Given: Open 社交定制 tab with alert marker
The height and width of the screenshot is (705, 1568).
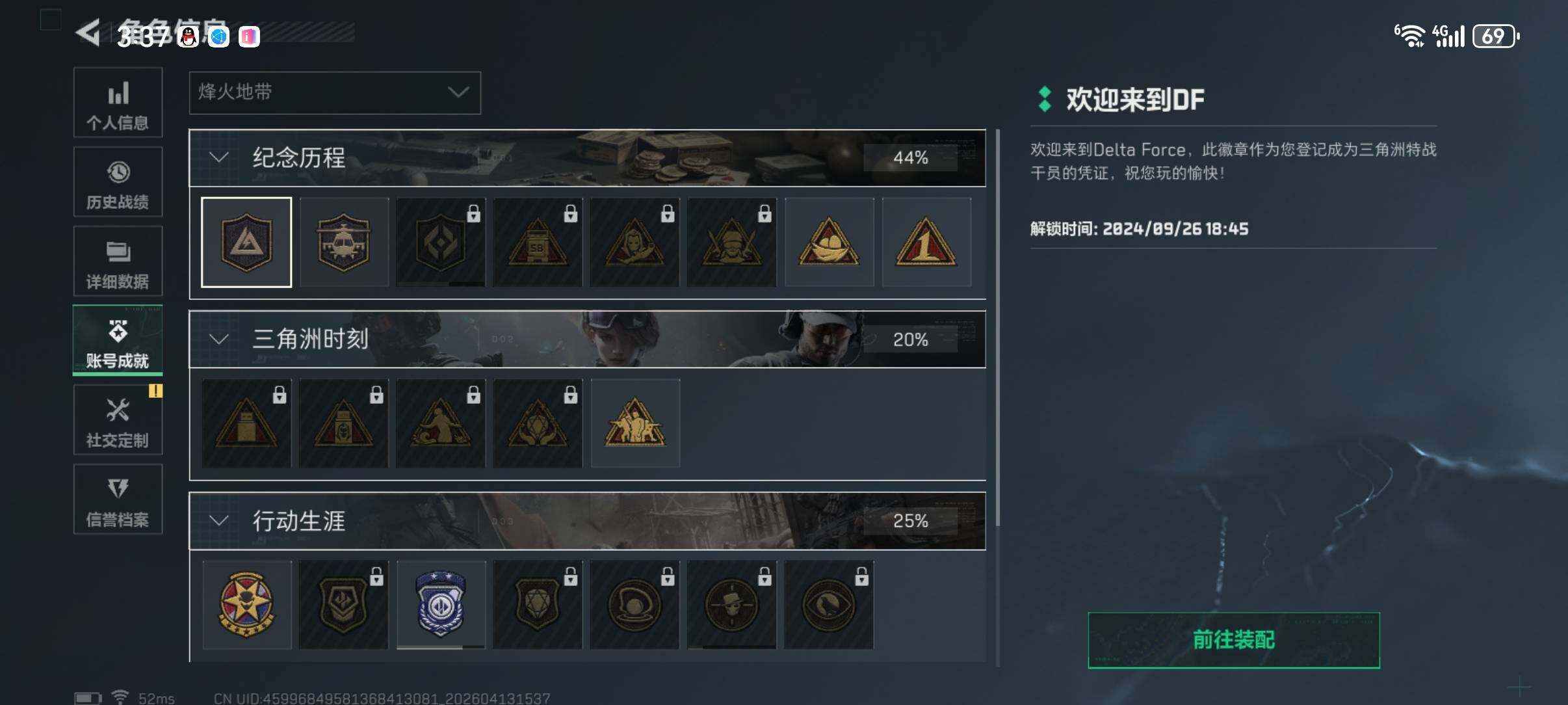Looking at the screenshot, I should tap(118, 419).
